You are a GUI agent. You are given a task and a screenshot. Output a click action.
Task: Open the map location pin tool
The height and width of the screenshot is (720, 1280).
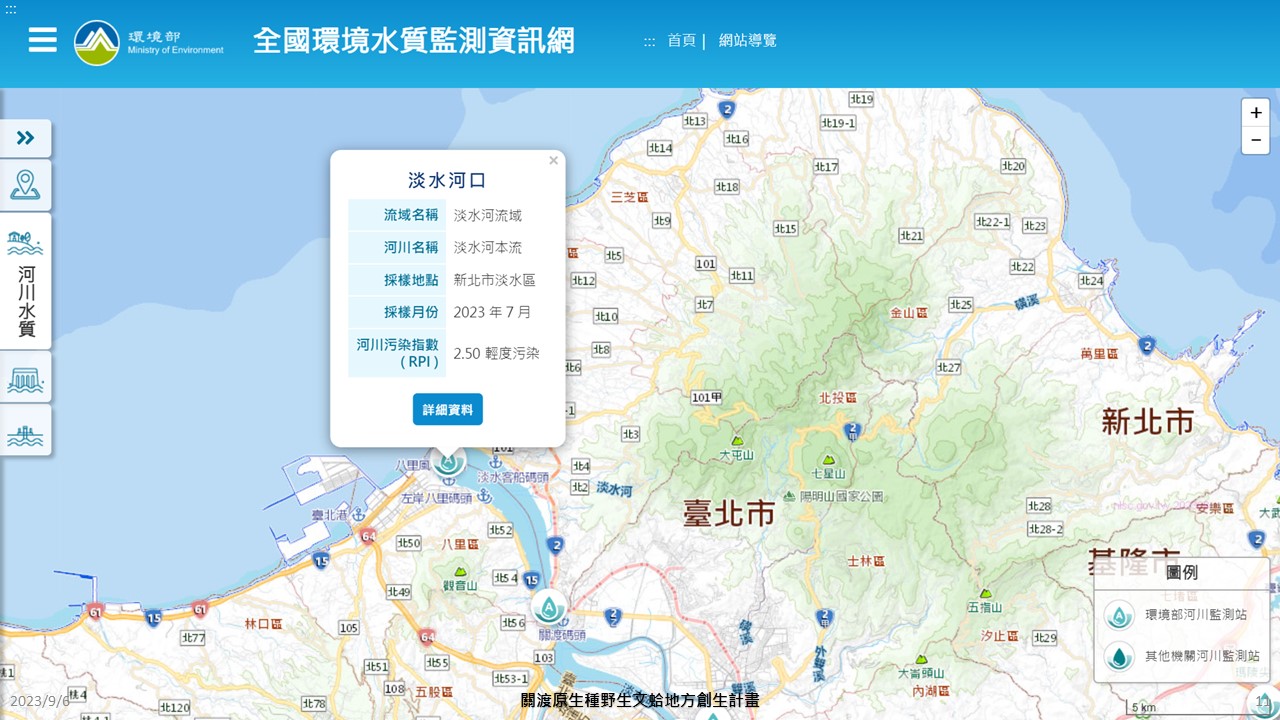point(26,185)
